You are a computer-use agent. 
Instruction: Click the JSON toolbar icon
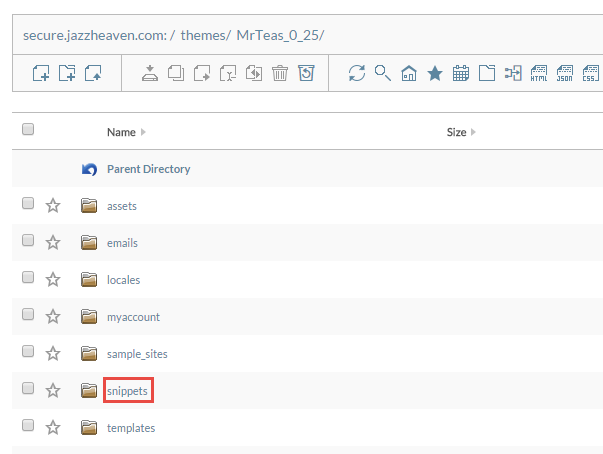(565, 73)
